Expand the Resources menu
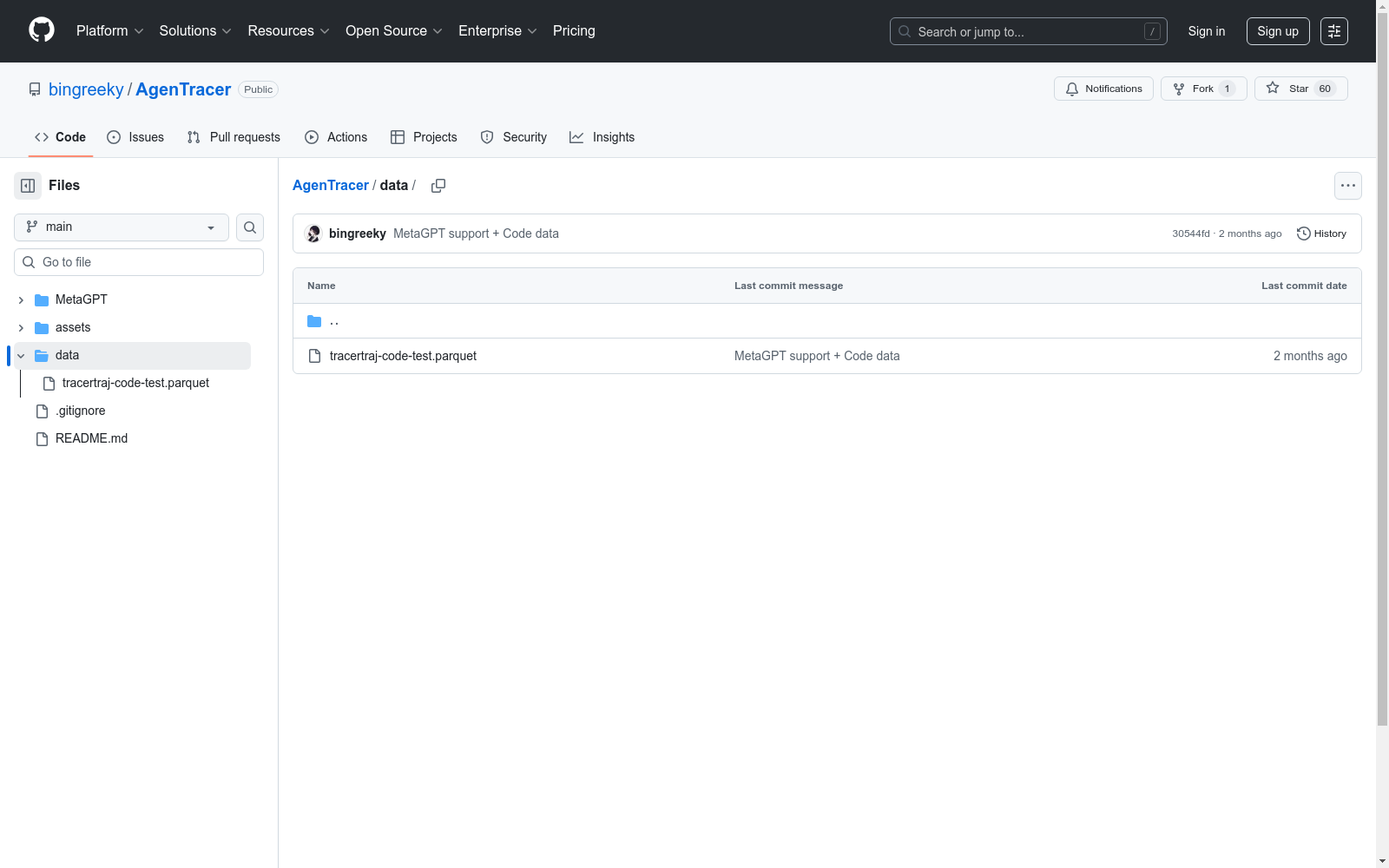 coord(289,31)
